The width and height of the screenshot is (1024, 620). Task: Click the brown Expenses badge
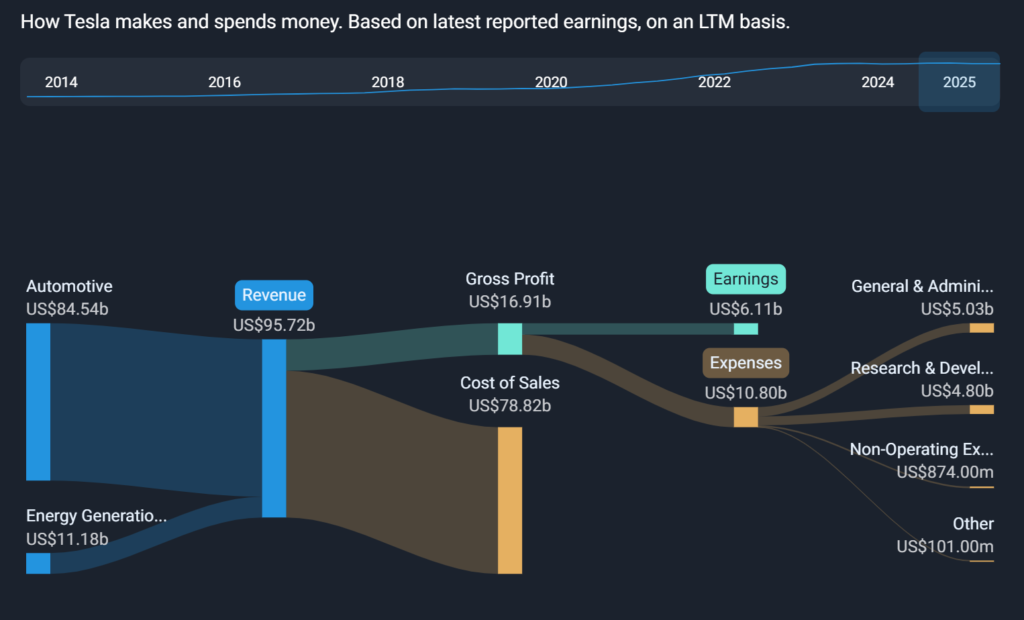click(745, 363)
